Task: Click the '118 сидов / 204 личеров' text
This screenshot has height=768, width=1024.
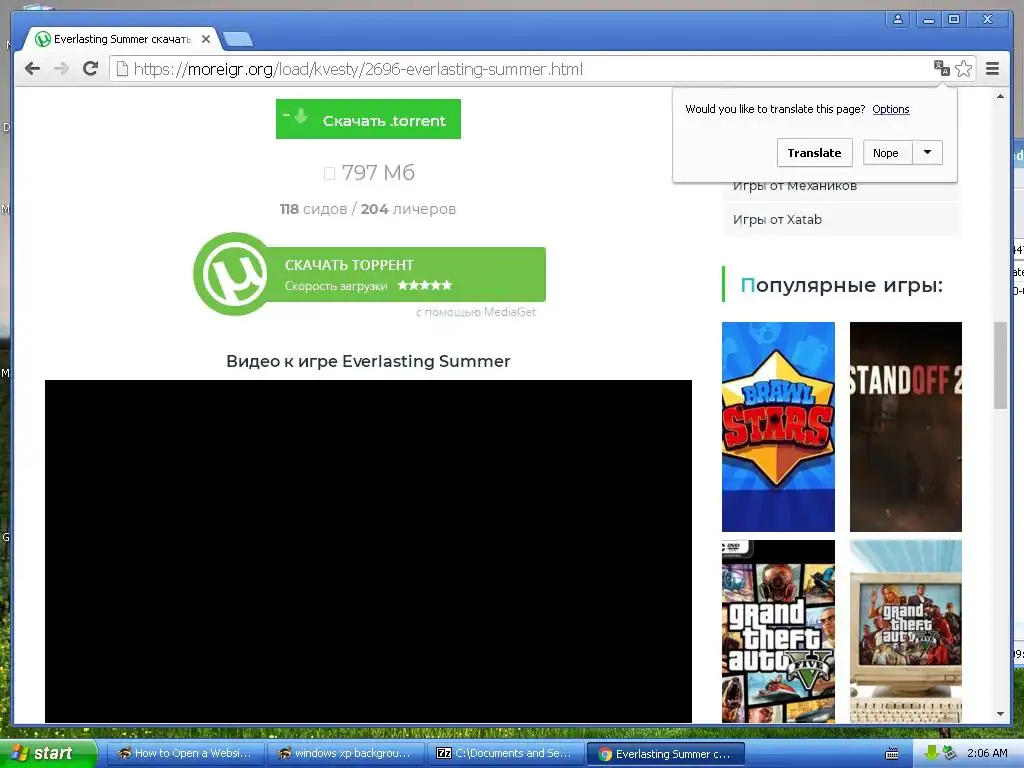Action: point(368,209)
